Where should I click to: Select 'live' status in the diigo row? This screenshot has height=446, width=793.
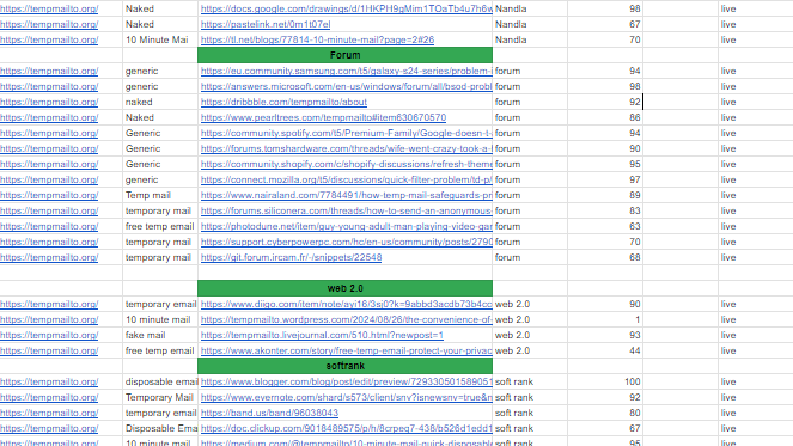[756, 304]
